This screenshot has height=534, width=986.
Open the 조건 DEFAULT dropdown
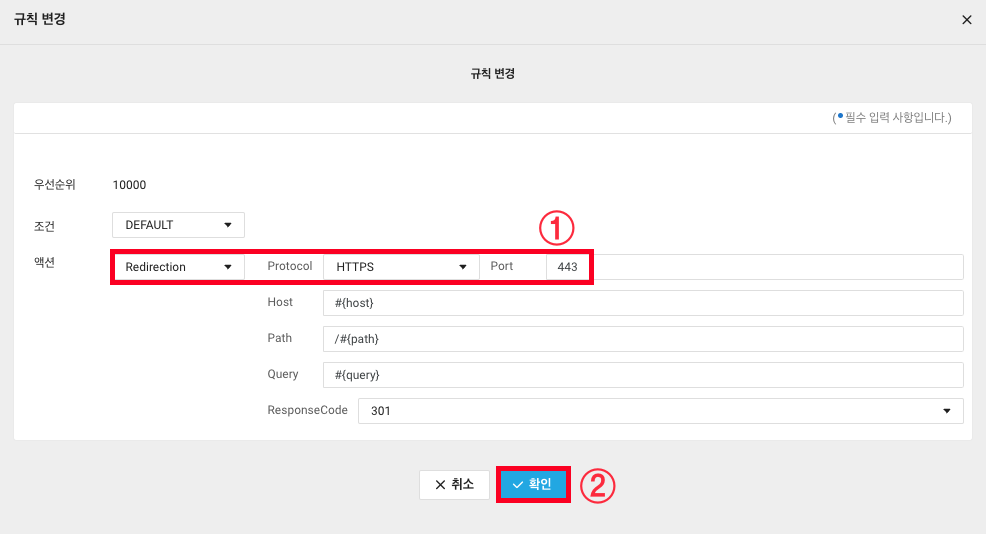coord(178,225)
